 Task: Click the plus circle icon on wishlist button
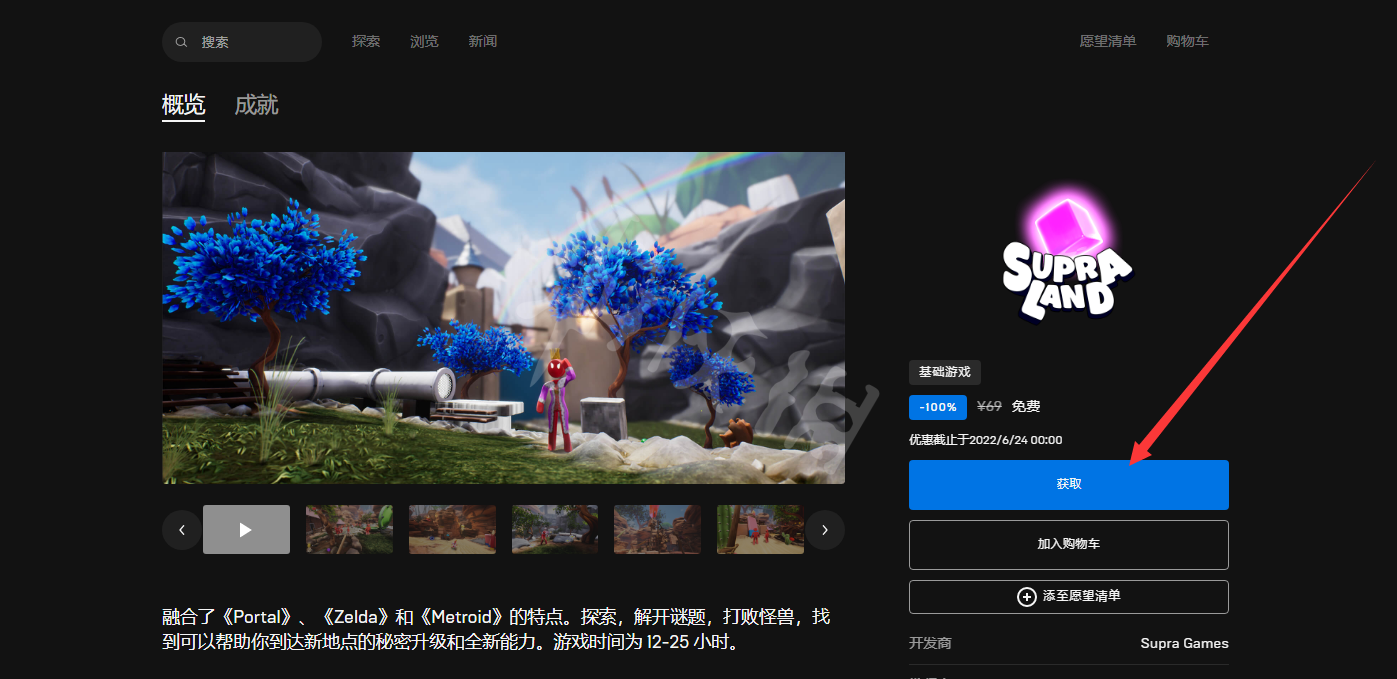(x=1026, y=597)
